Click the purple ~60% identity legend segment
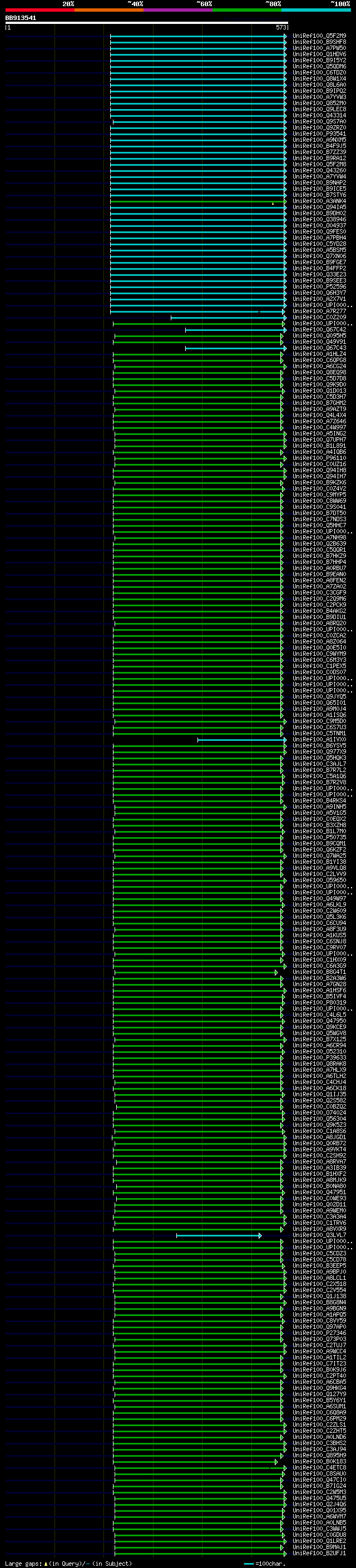The height and width of the screenshot is (1568, 356). [177, 10]
